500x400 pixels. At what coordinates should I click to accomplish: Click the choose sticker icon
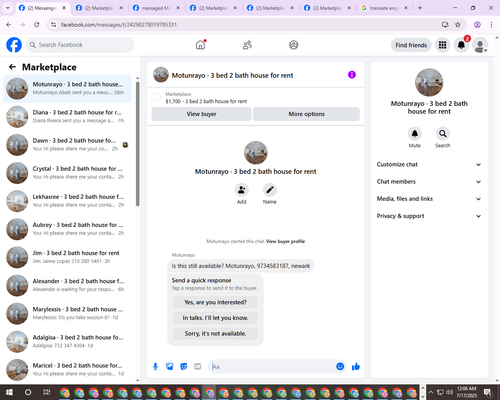click(184, 367)
